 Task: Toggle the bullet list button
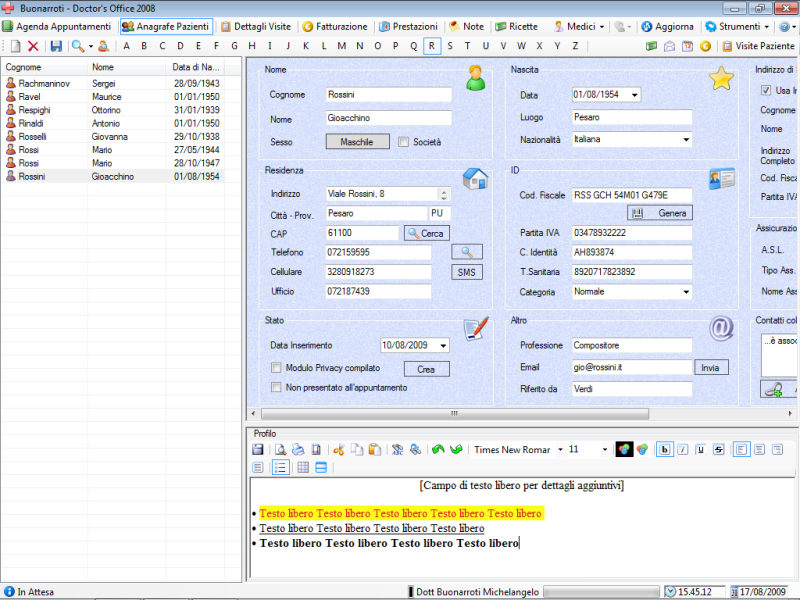(281, 467)
